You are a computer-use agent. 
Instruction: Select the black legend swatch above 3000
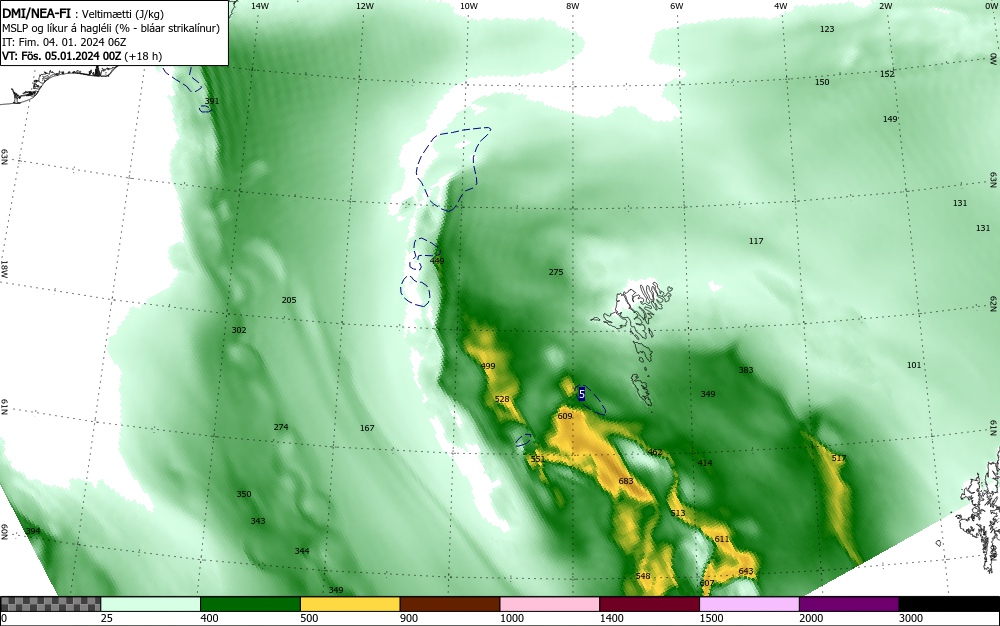coord(949,604)
